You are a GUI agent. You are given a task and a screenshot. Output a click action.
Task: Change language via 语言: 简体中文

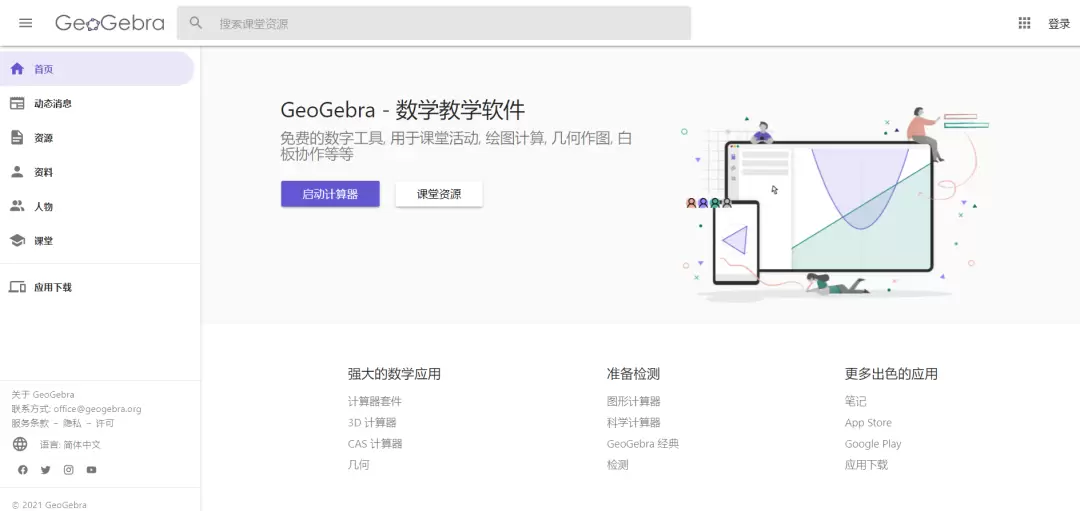tap(70, 445)
